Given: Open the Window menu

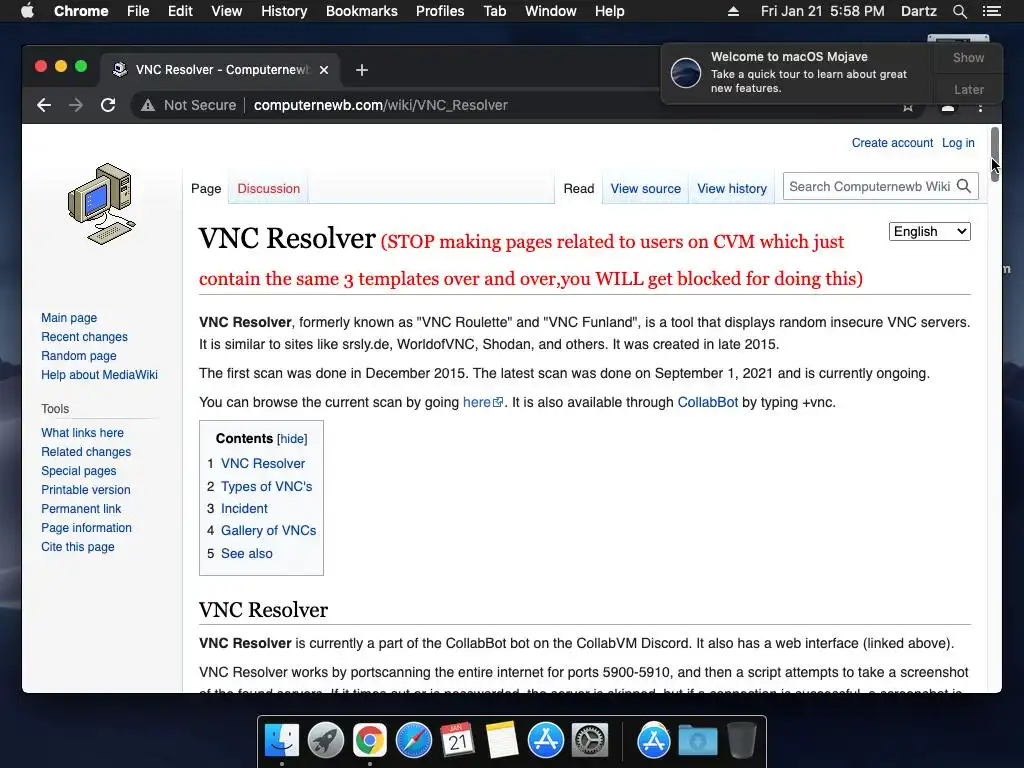Looking at the screenshot, I should point(551,11).
